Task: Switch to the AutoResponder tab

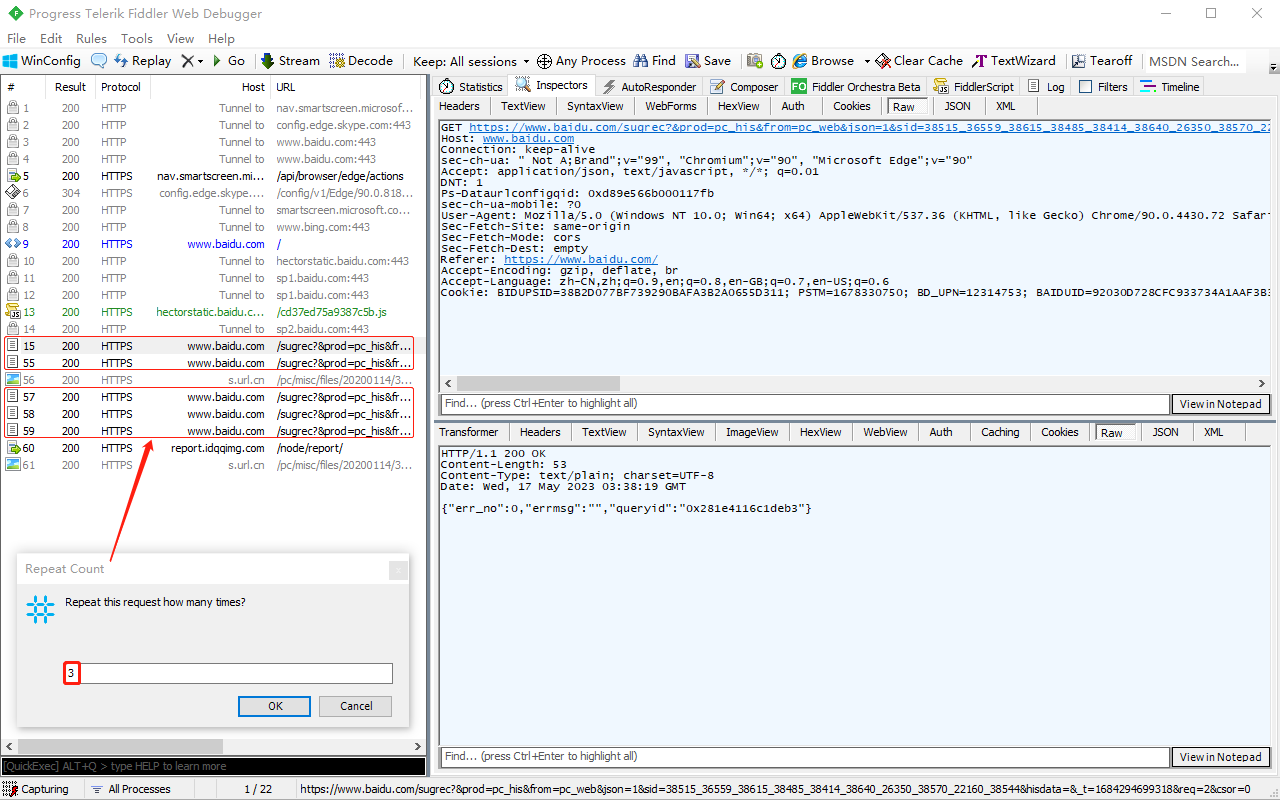Action: pyautogui.click(x=649, y=87)
